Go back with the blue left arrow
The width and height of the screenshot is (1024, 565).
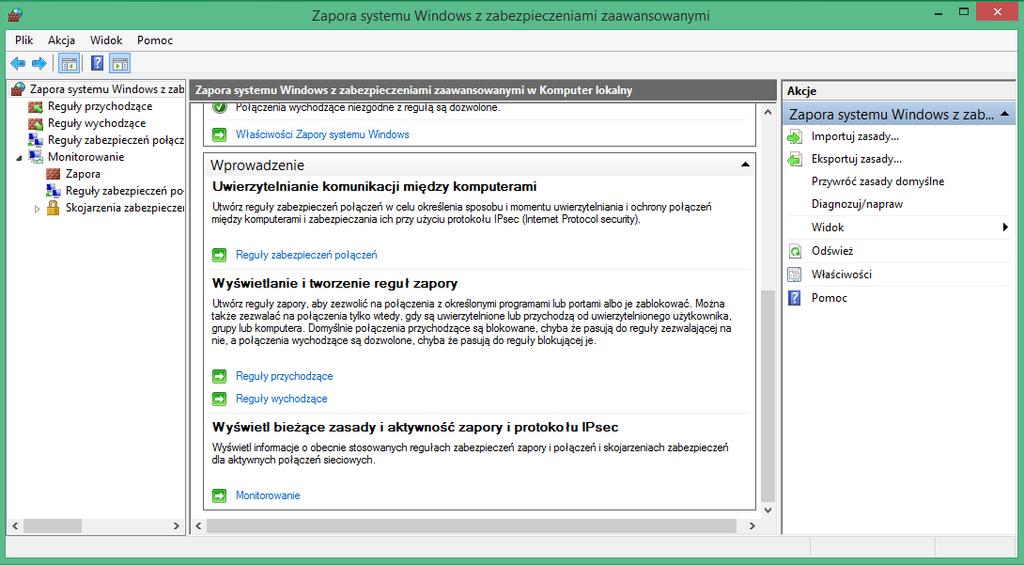tap(18, 63)
